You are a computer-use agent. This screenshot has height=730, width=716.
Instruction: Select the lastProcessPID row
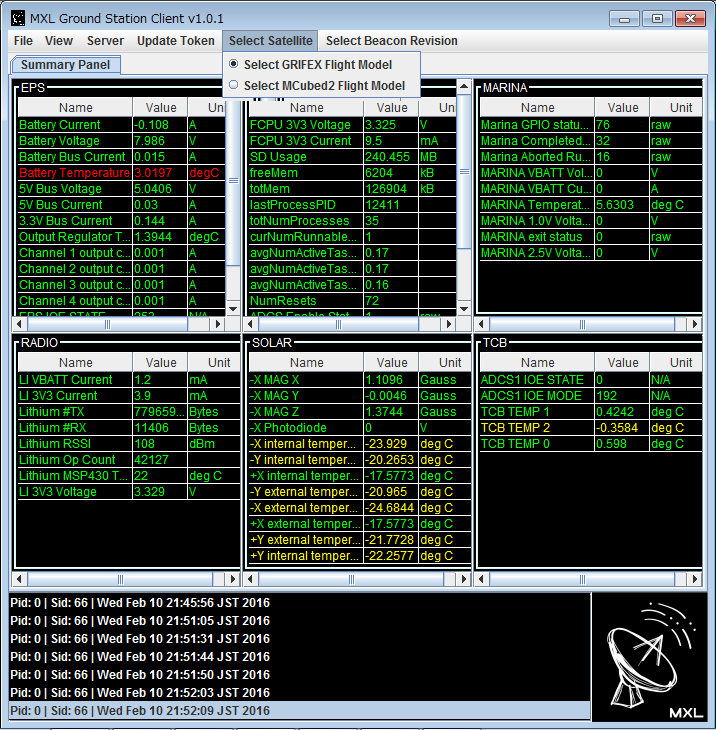tap(352, 205)
